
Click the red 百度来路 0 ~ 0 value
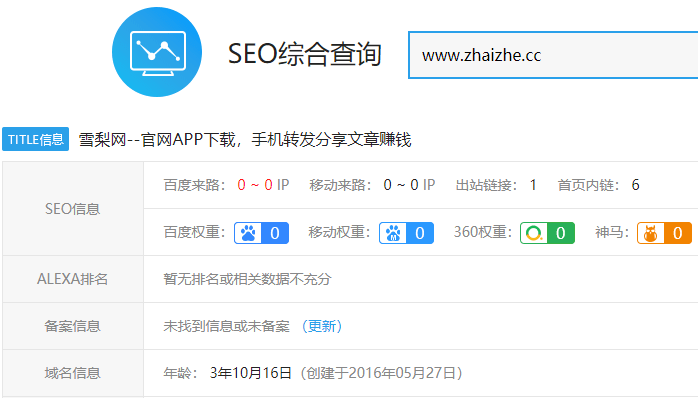[x=255, y=185]
